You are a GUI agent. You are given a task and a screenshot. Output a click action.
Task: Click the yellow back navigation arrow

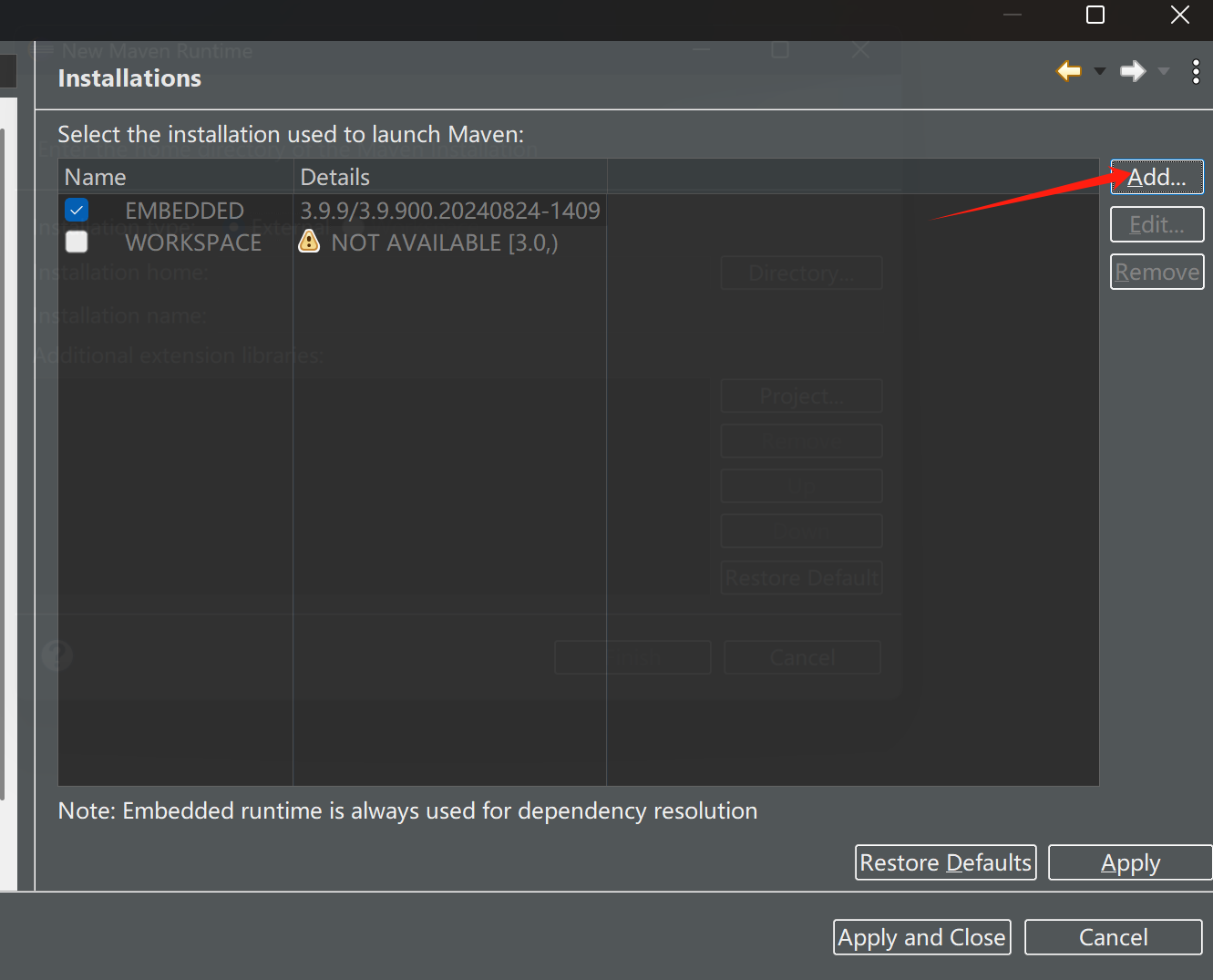tap(1068, 71)
